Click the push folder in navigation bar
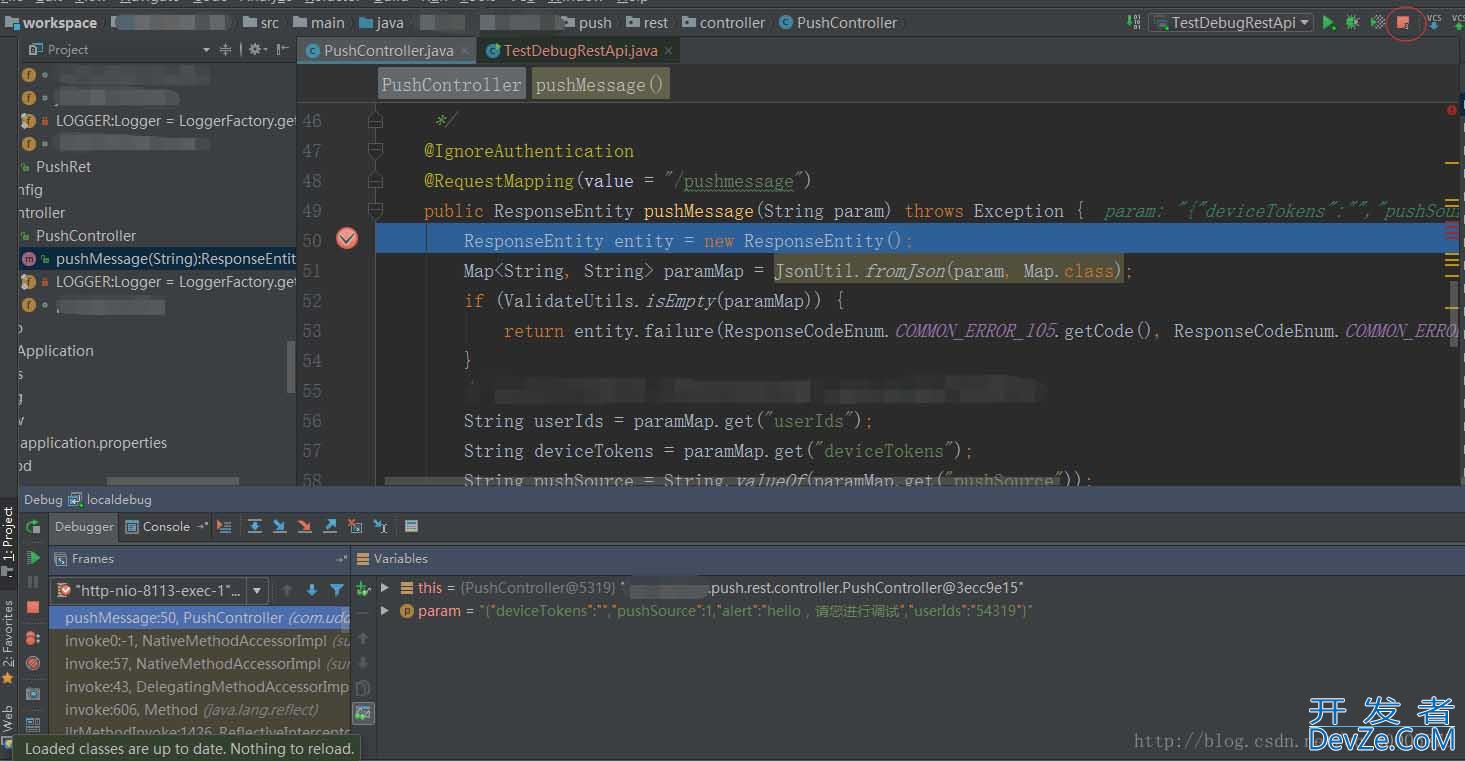This screenshot has height=761, width=1465. click(586, 22)
